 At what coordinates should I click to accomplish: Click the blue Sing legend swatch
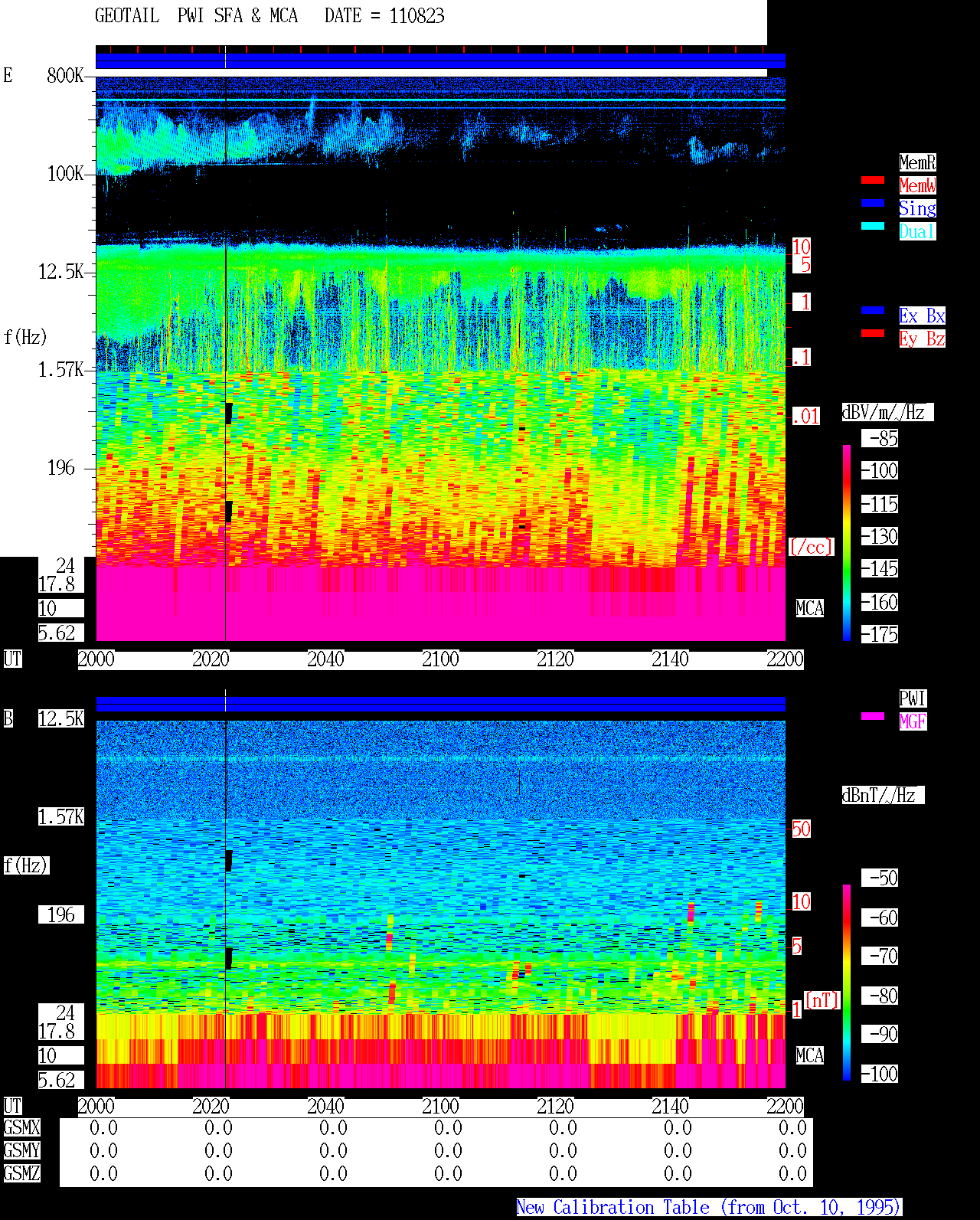873,203
